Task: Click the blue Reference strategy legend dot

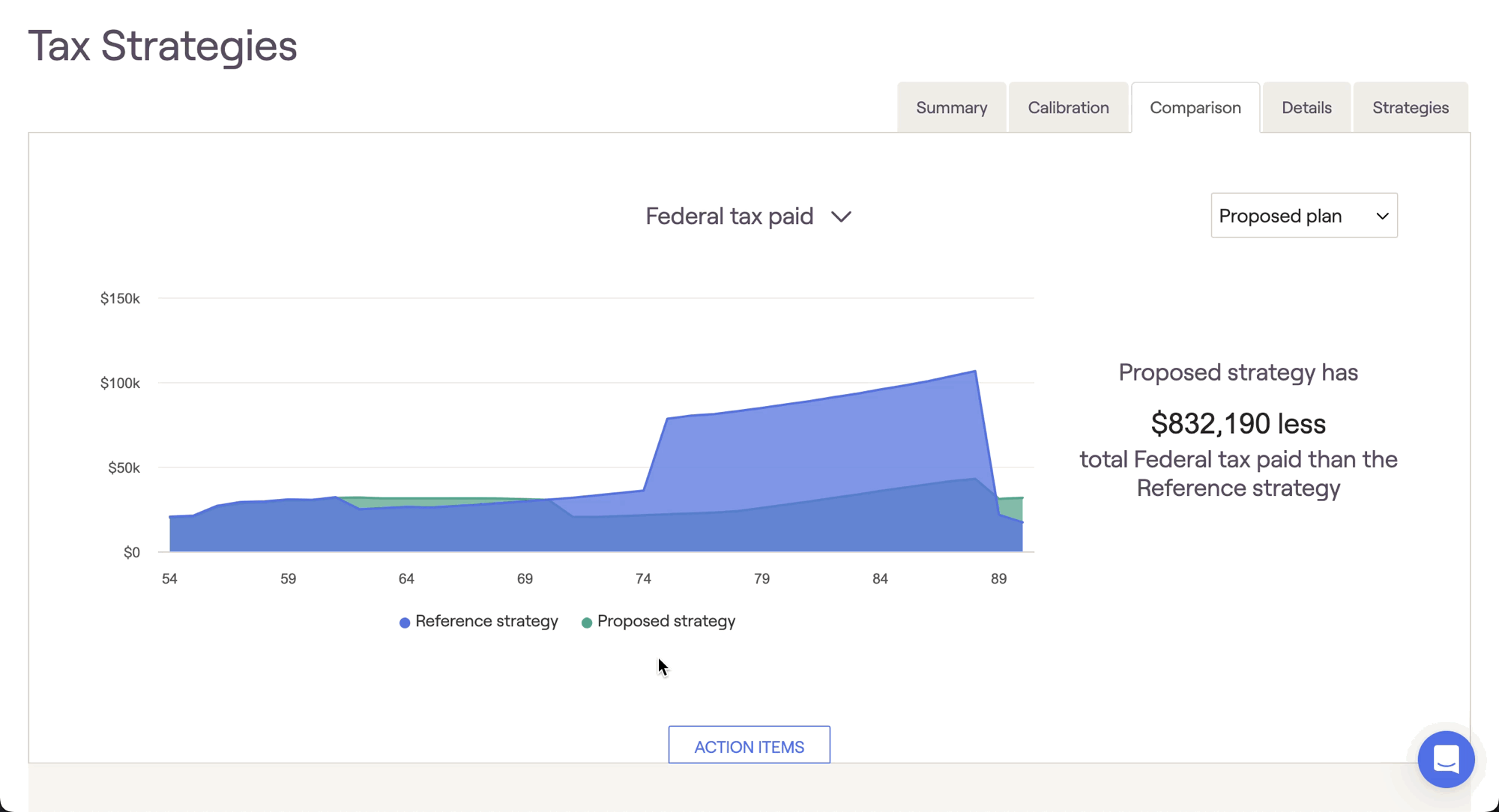Action: coord(405,622)
